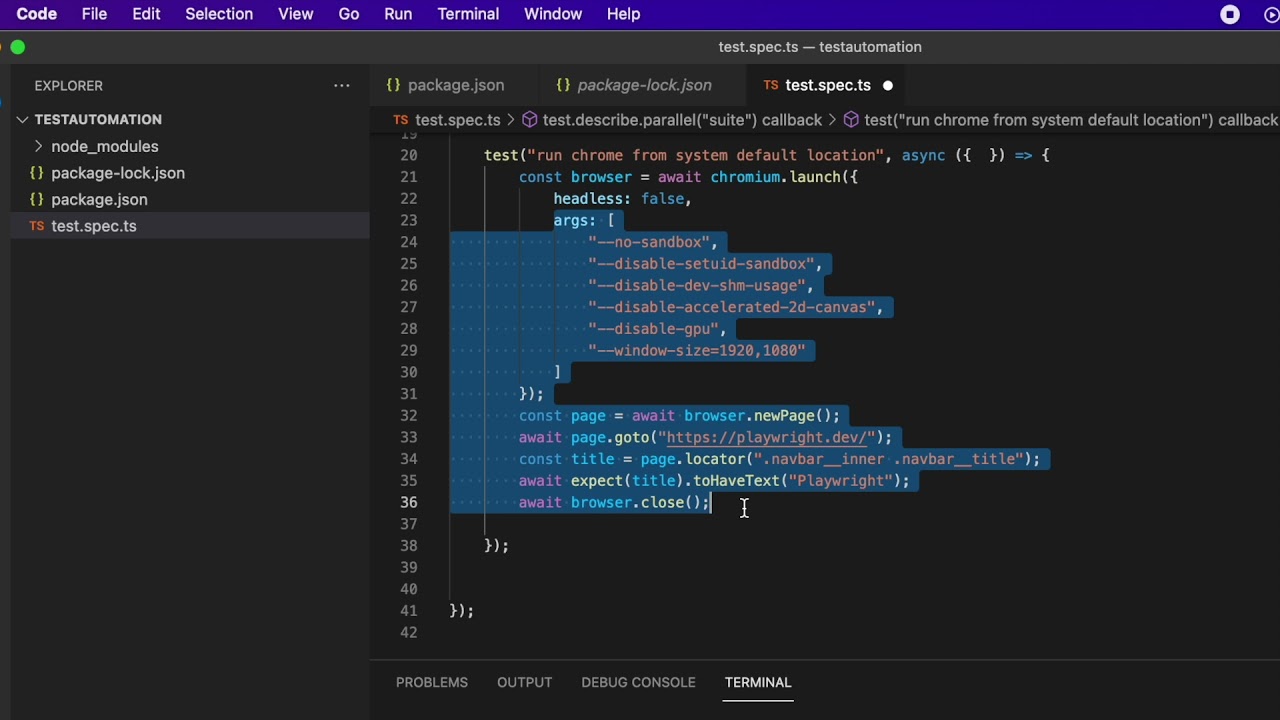Viewport: 1280px width, 720px height.
Task: Click the braces icon on the package.json tab
Action: pyautogui.click(x=394, y=86)
